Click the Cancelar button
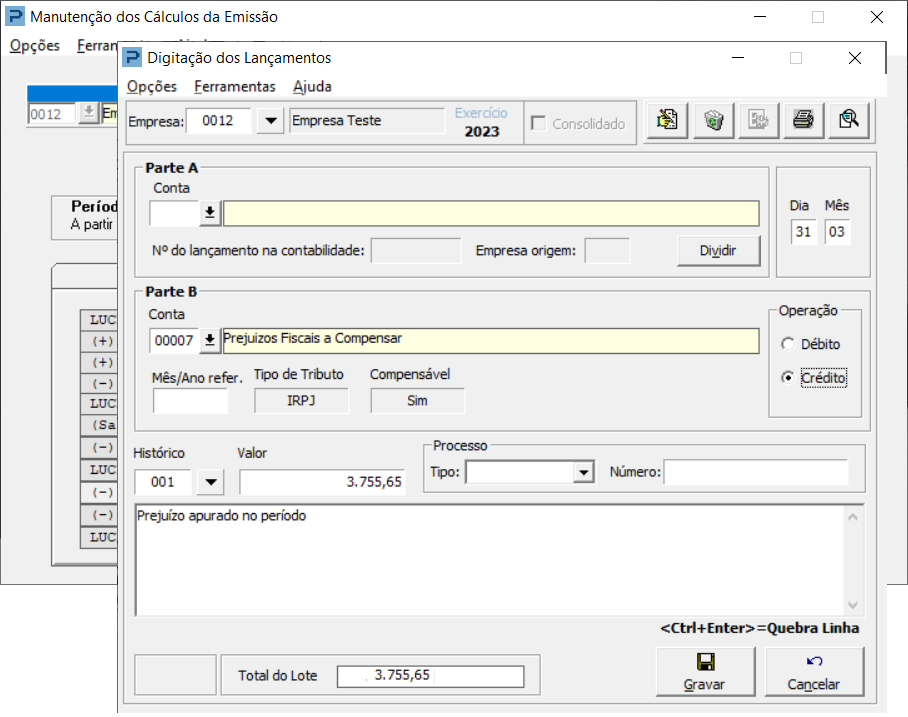 814,671
